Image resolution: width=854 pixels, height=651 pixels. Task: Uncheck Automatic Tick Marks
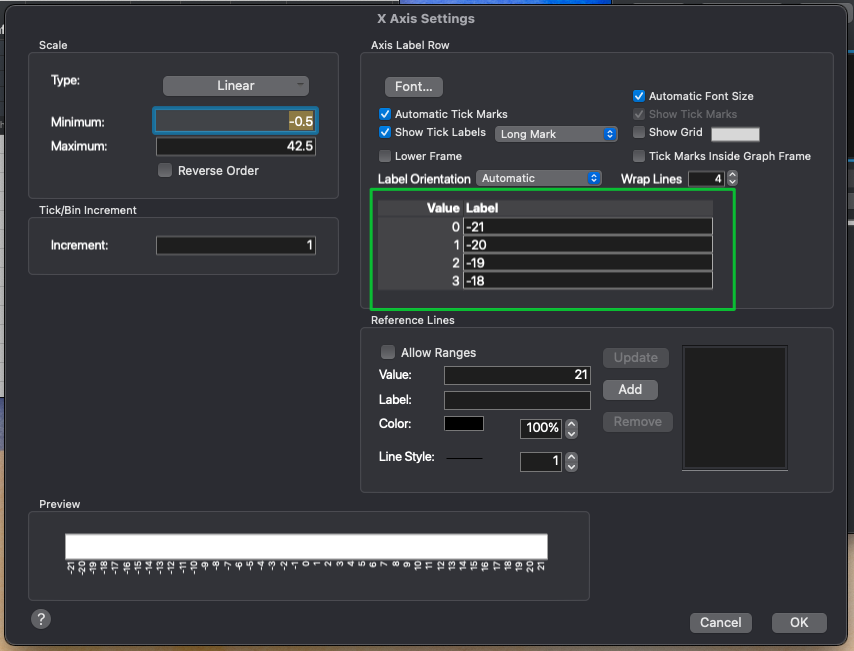coord(385,114)
